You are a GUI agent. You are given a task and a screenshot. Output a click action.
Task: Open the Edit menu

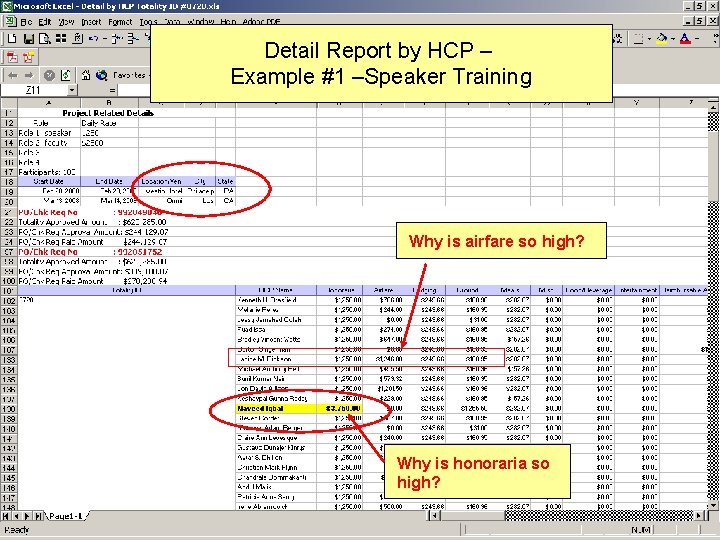point(45,22)
